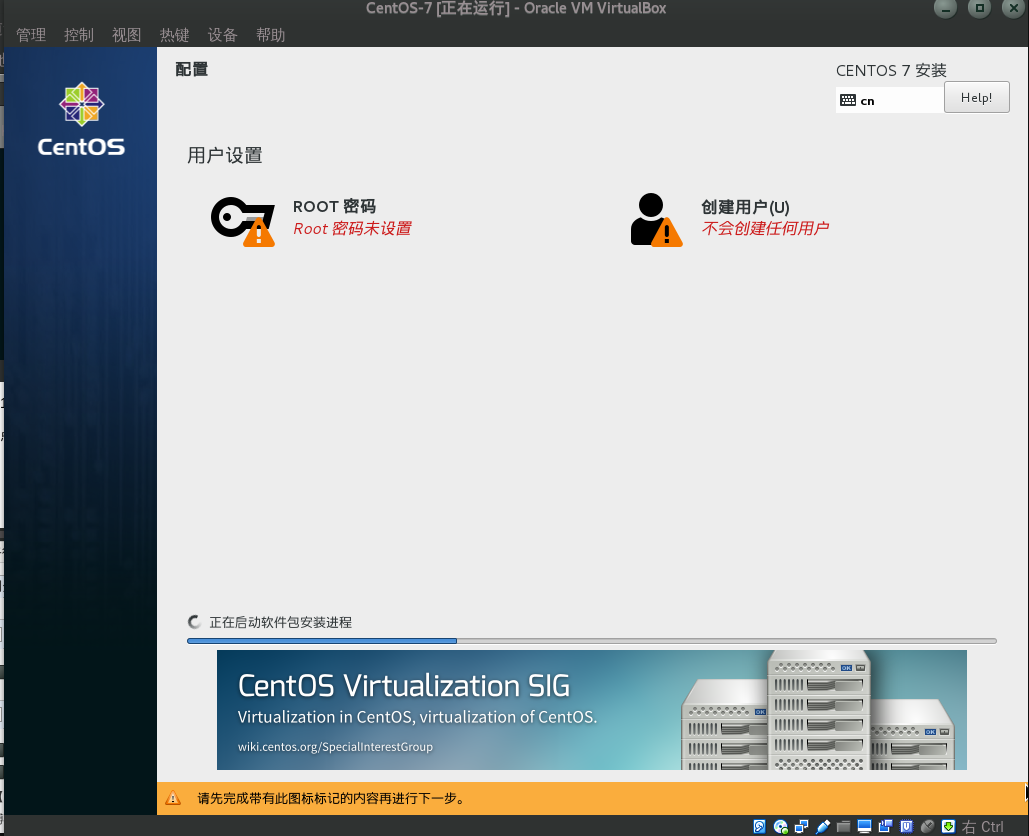
Task: Click the hard disk activity status icon
Action: pyautogui.click(x=759, y=827)
